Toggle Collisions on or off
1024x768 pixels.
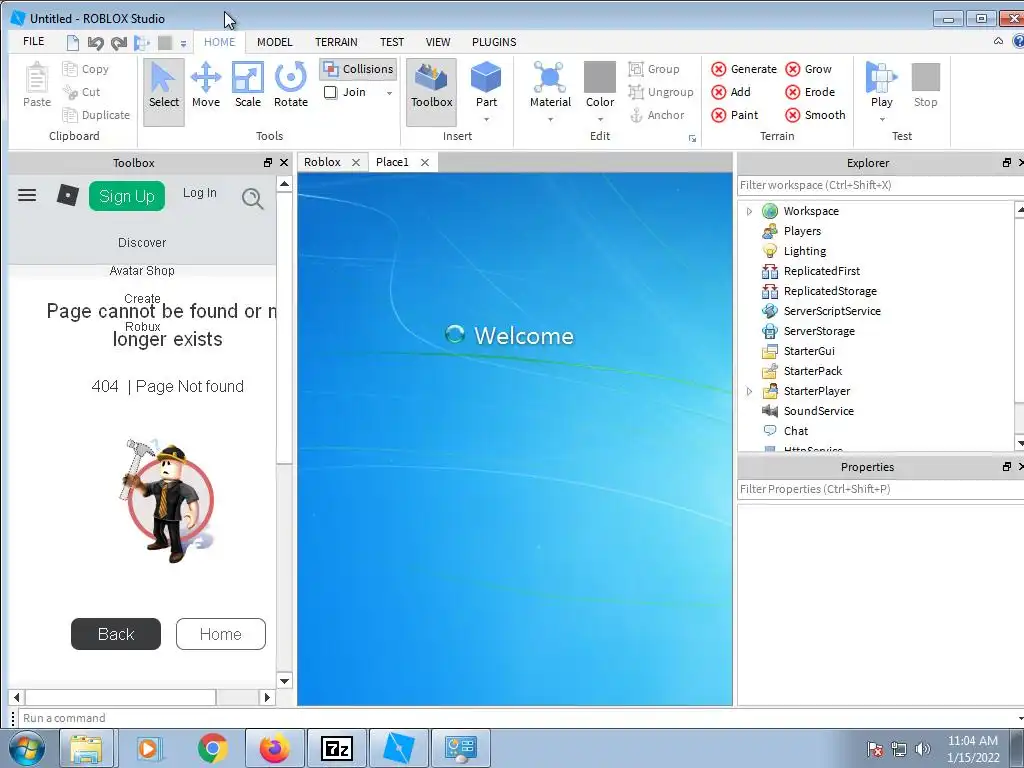point(358,69)
